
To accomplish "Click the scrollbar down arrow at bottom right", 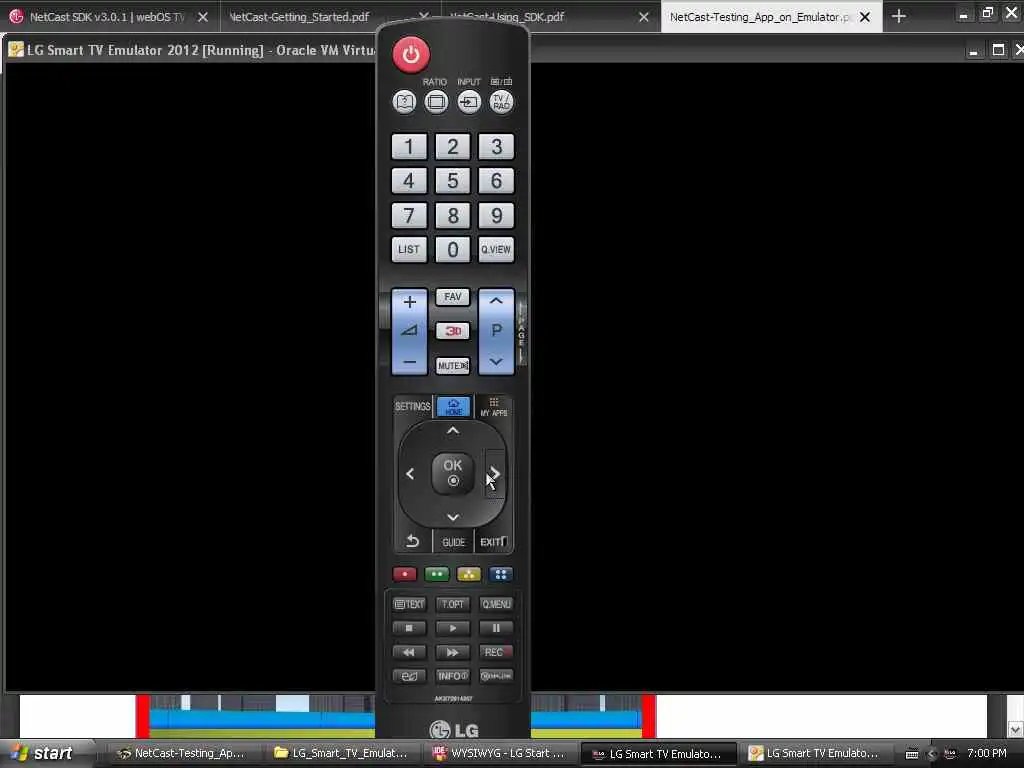I will [1015, 729].
